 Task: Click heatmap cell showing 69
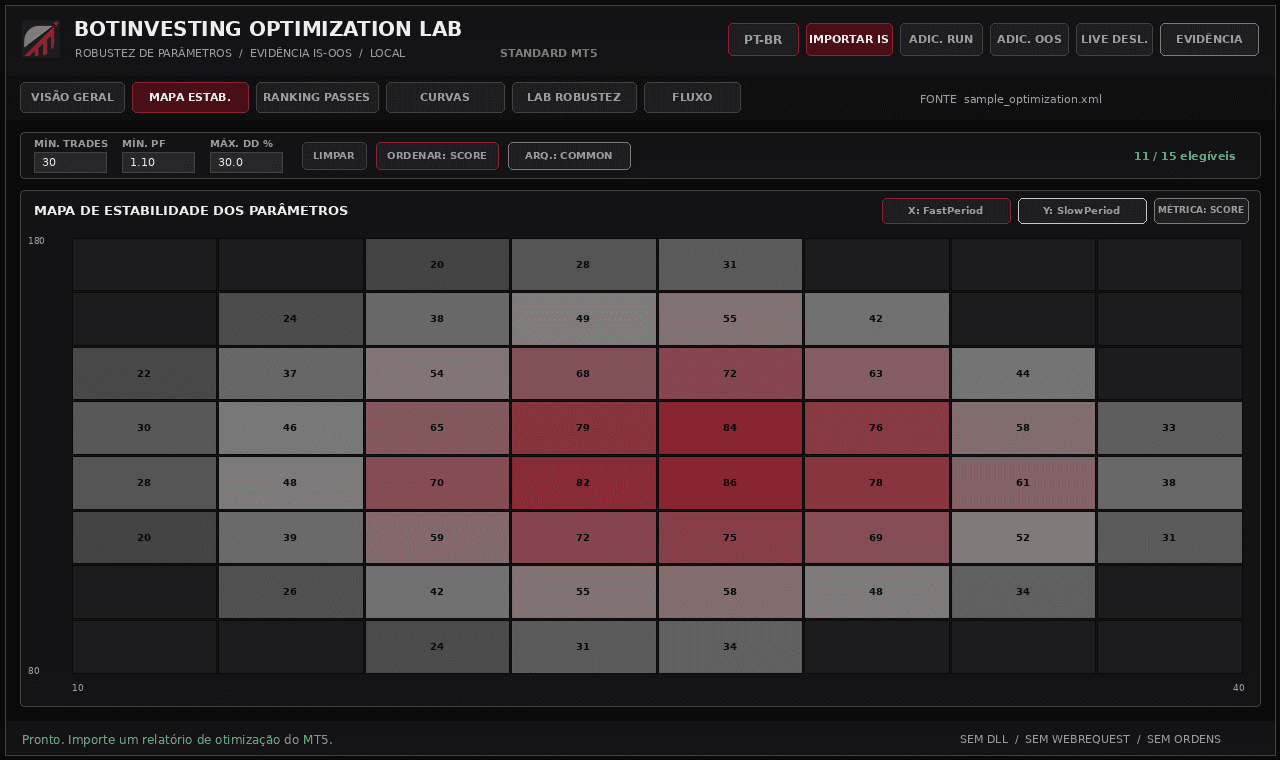(876, 538)
